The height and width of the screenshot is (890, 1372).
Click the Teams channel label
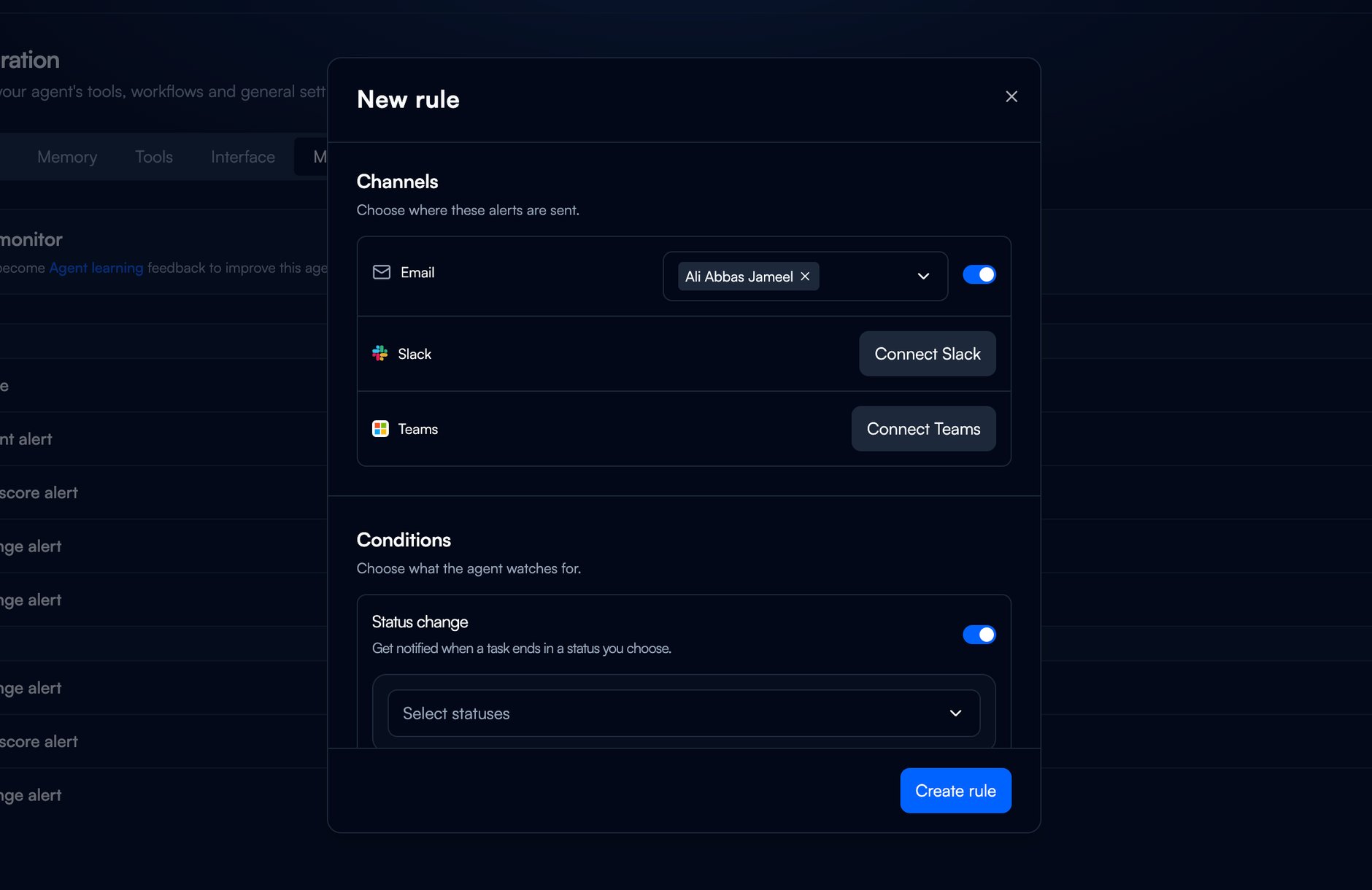pos(417,429)
